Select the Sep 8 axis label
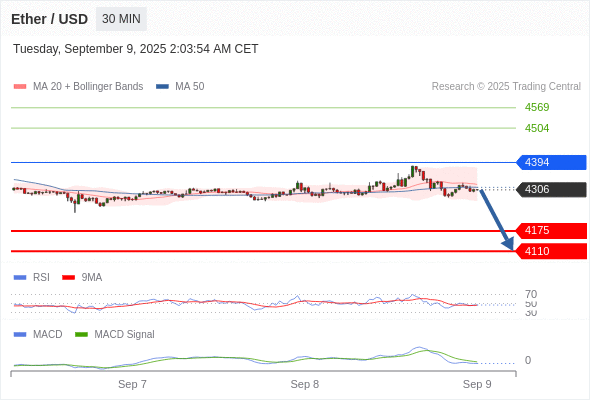This screenshot has height=400, width=590. [x=304, y=384]
